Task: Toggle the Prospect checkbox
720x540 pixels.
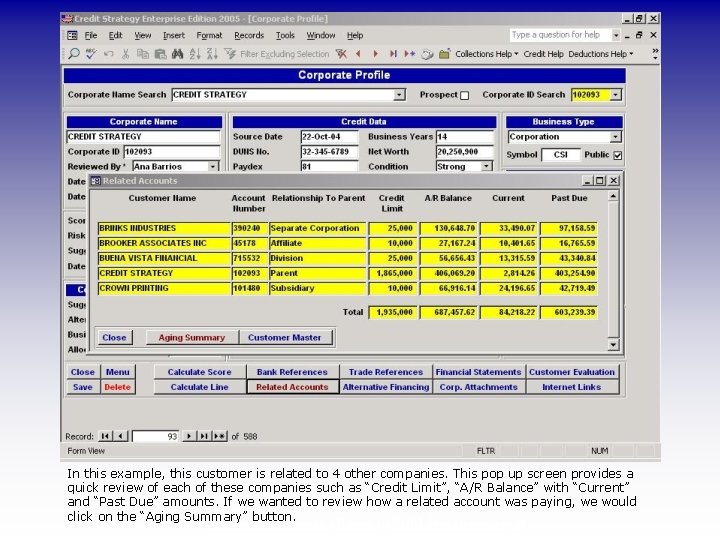Action: tap(465, 96)
